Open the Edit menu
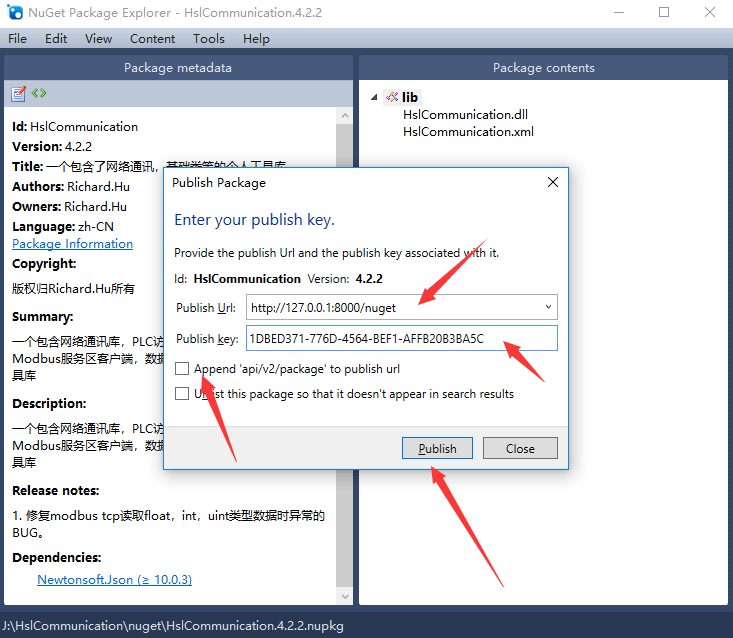Screen dimensions: 733x638 56,39
